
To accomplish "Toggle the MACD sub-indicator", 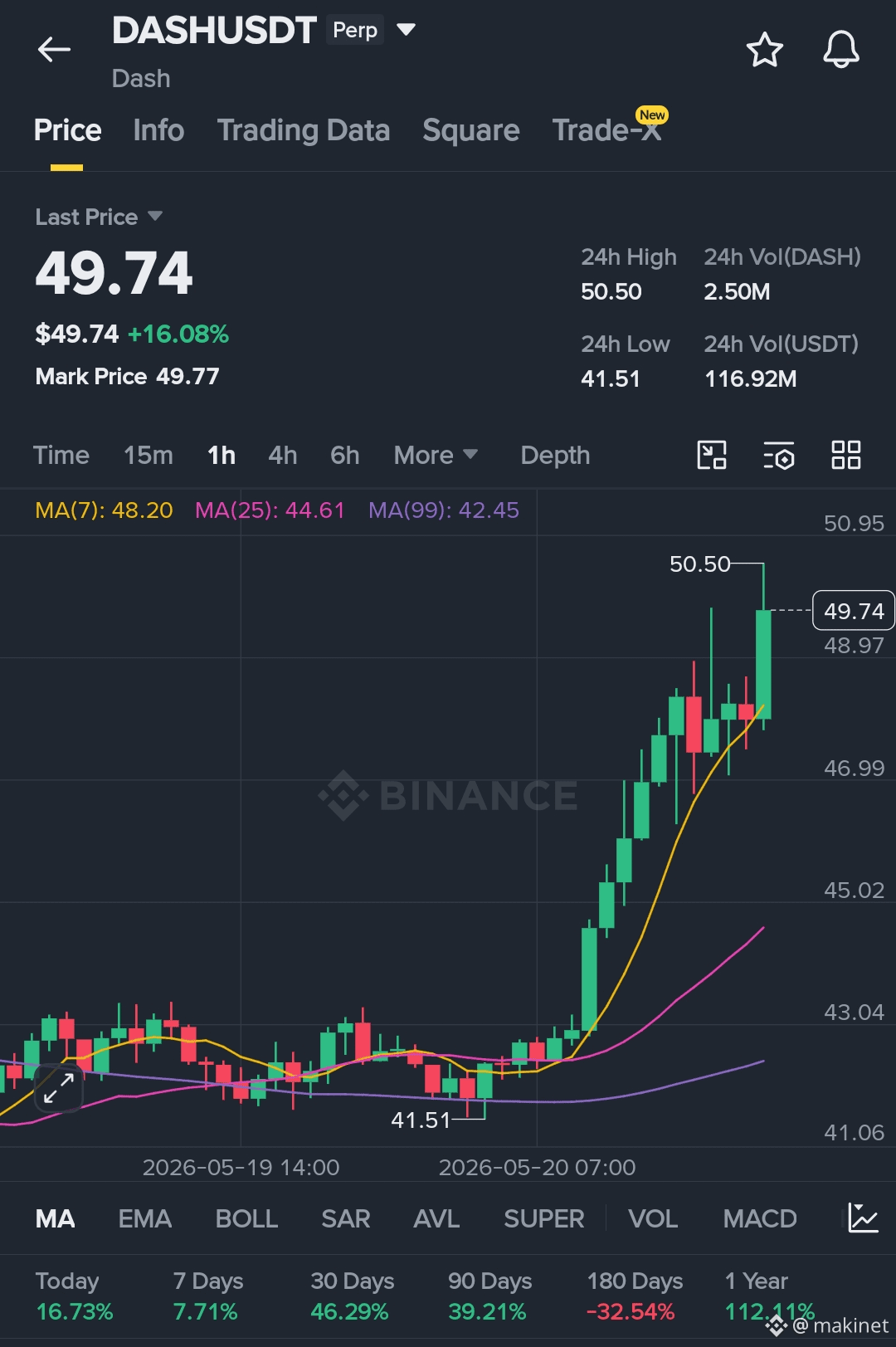I will pyautogui.click(x=760, y=1218).
